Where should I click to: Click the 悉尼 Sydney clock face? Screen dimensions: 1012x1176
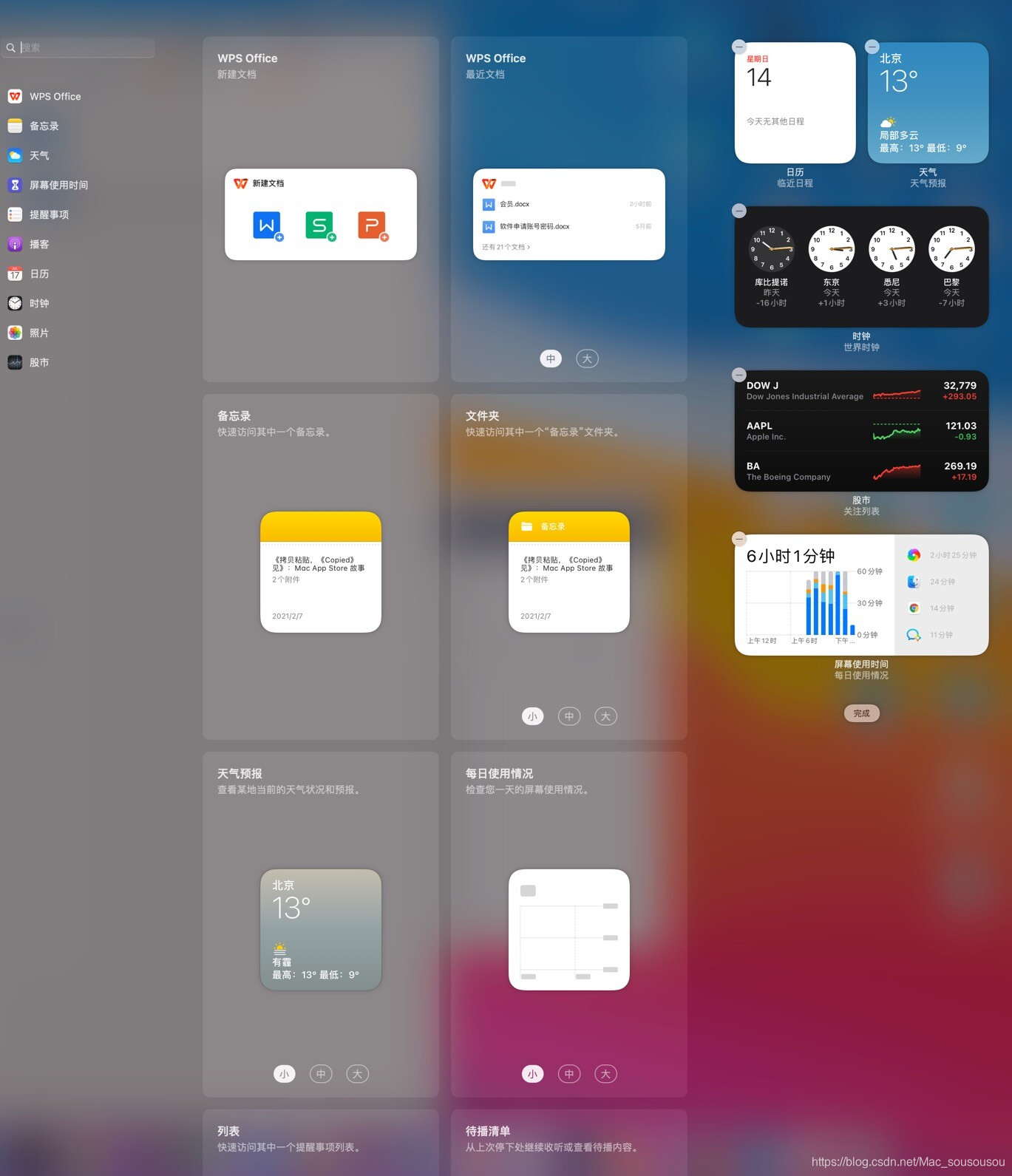892,249
